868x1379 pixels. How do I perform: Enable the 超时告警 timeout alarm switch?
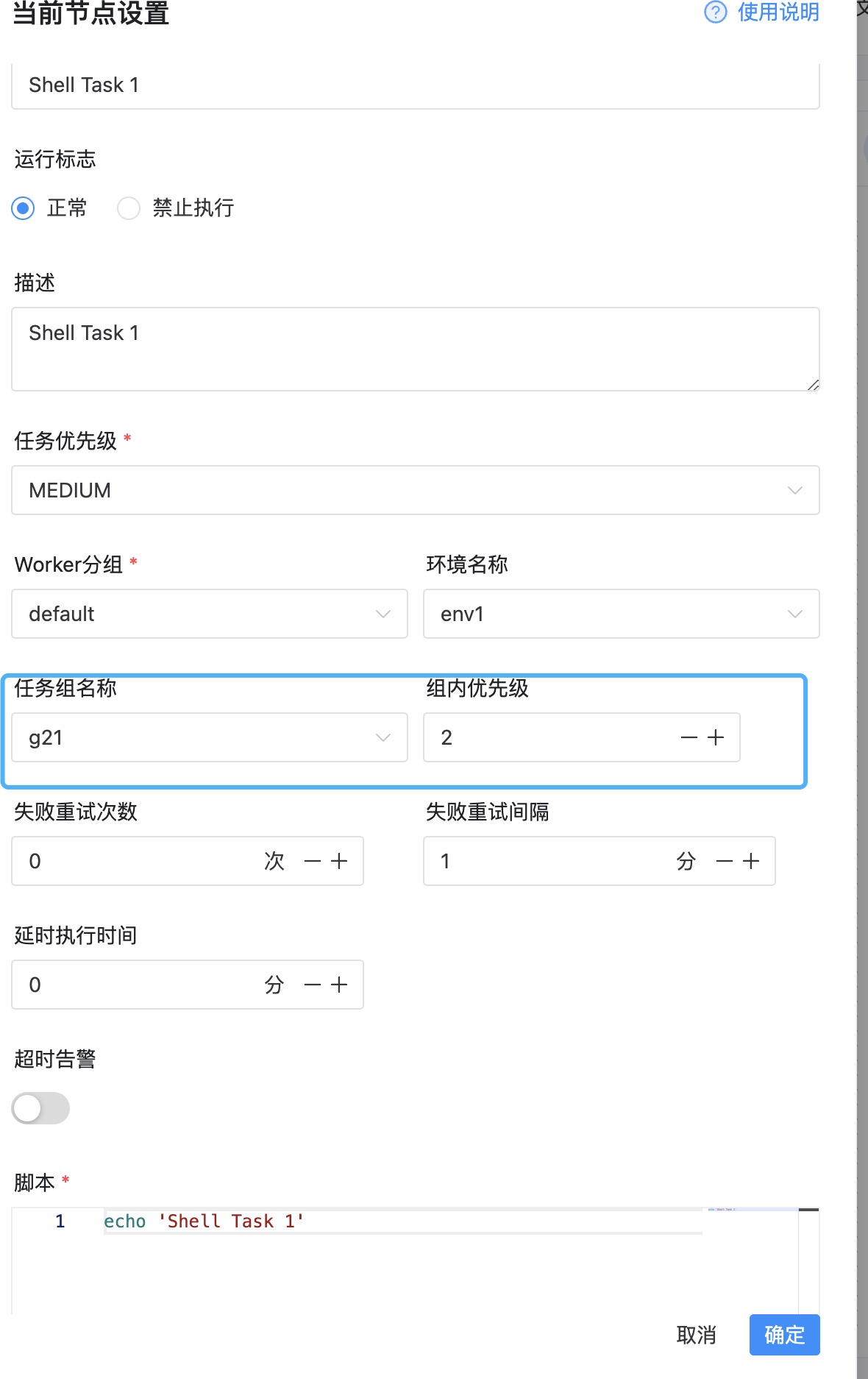40,1108
